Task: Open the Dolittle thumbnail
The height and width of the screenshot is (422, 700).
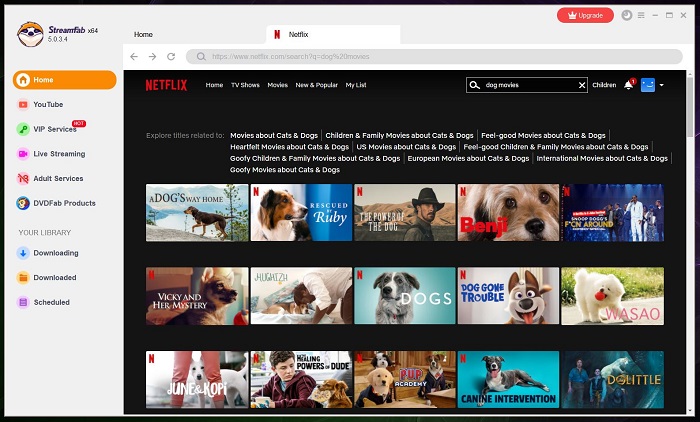Action: pyautogui.click(x=612, y=380)
